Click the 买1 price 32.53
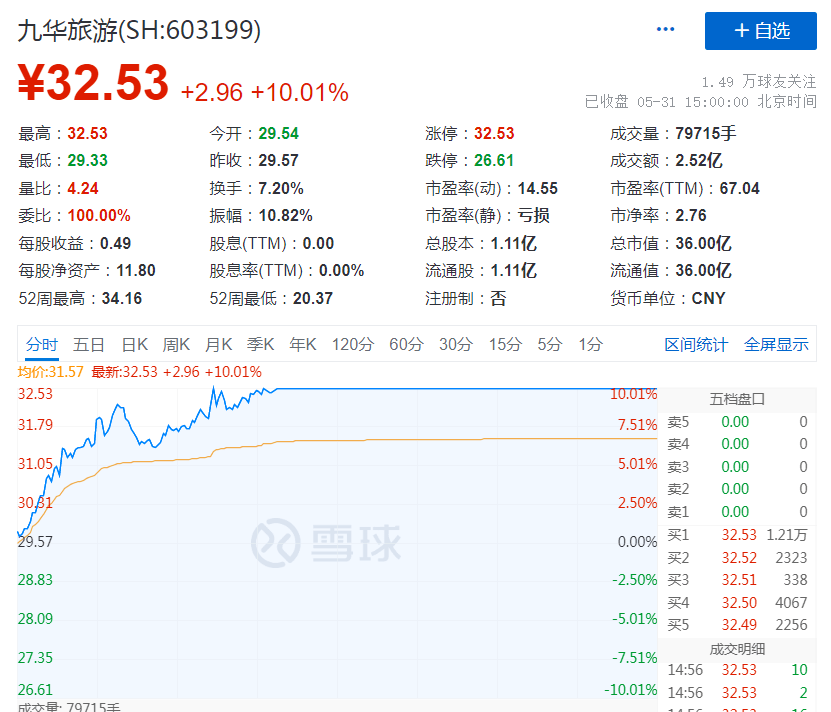The height and width of the screenshot is (712, 831). [739, 535]
